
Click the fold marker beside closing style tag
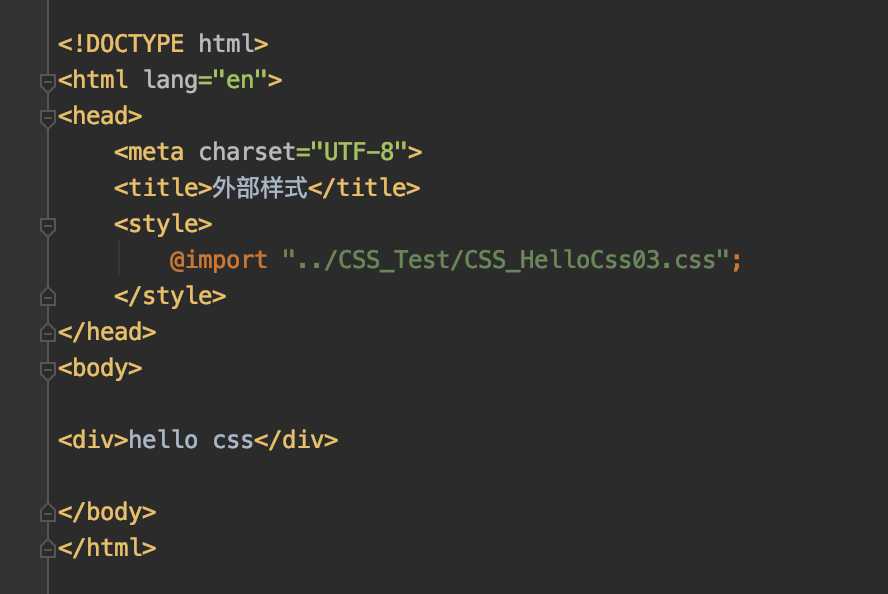48,297
